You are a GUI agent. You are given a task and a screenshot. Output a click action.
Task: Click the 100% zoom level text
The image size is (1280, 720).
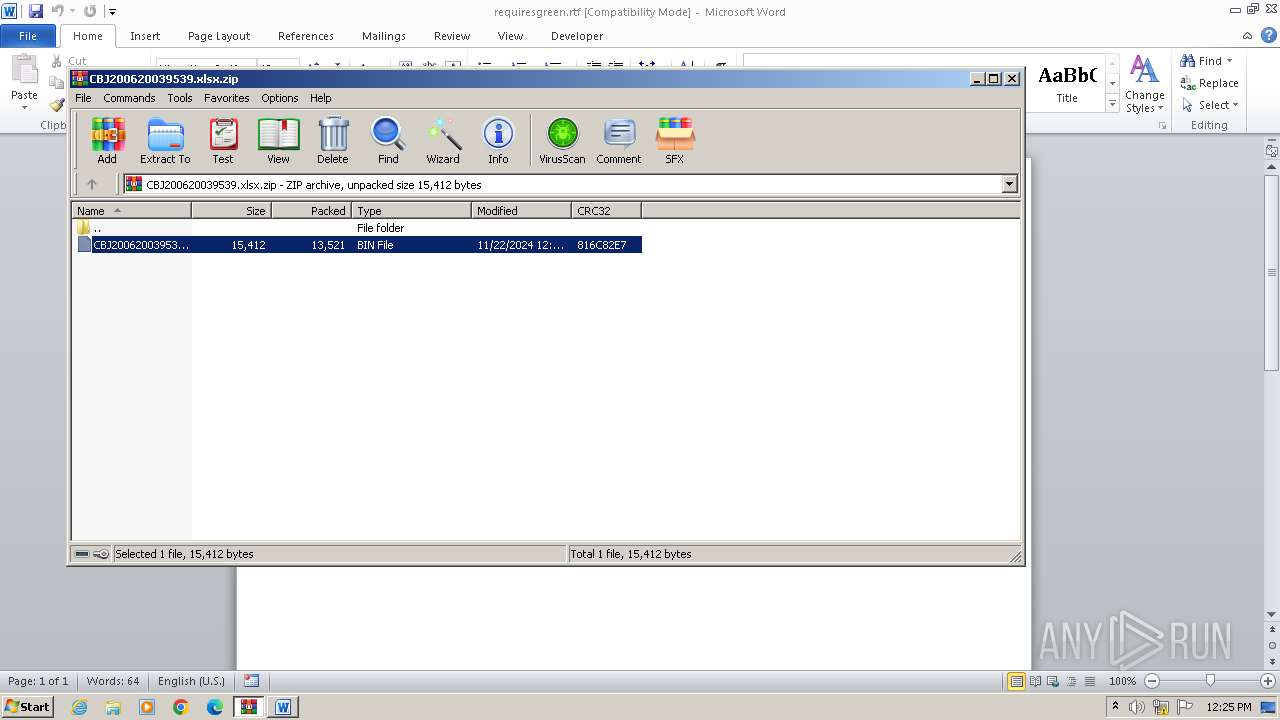(1122, 681)
